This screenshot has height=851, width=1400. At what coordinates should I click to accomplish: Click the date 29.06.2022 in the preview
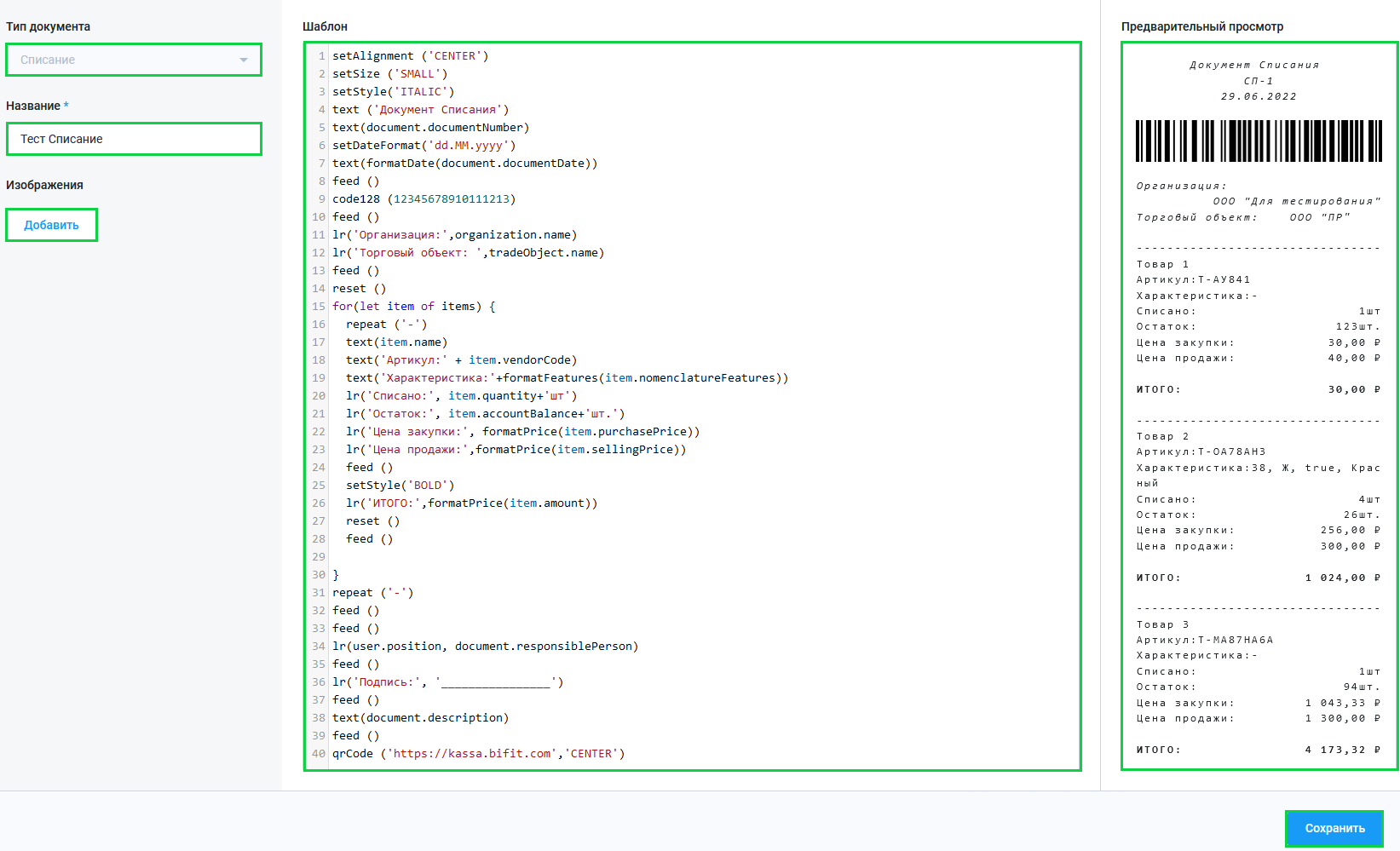[1258, 96]
